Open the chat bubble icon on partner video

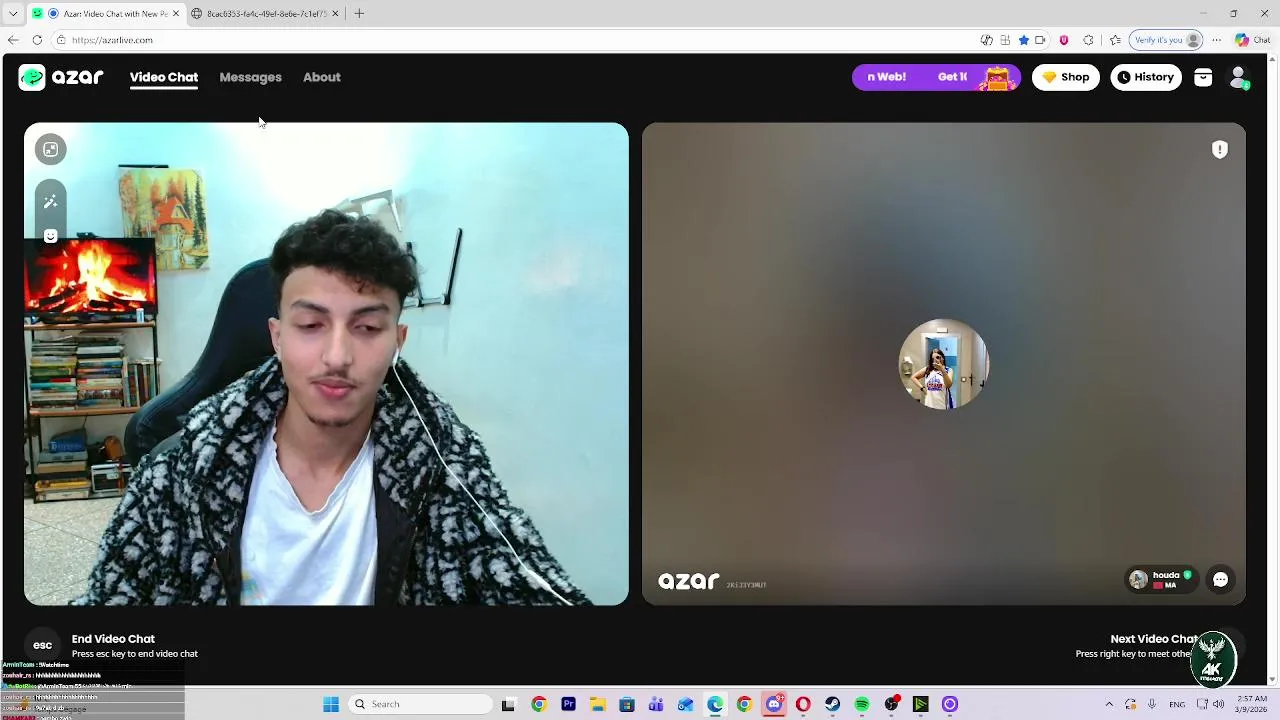coord(1220,580)
